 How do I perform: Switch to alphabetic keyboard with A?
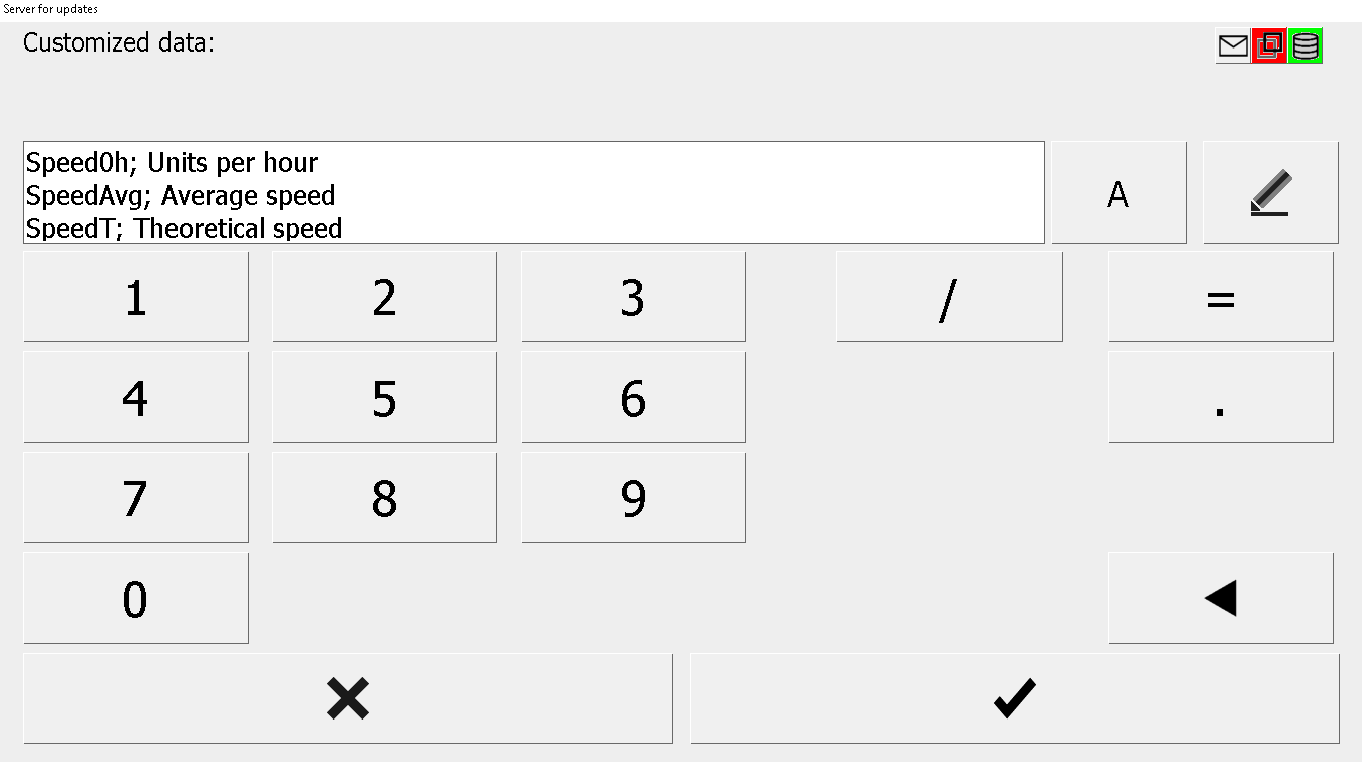[x=1119, y=193]
